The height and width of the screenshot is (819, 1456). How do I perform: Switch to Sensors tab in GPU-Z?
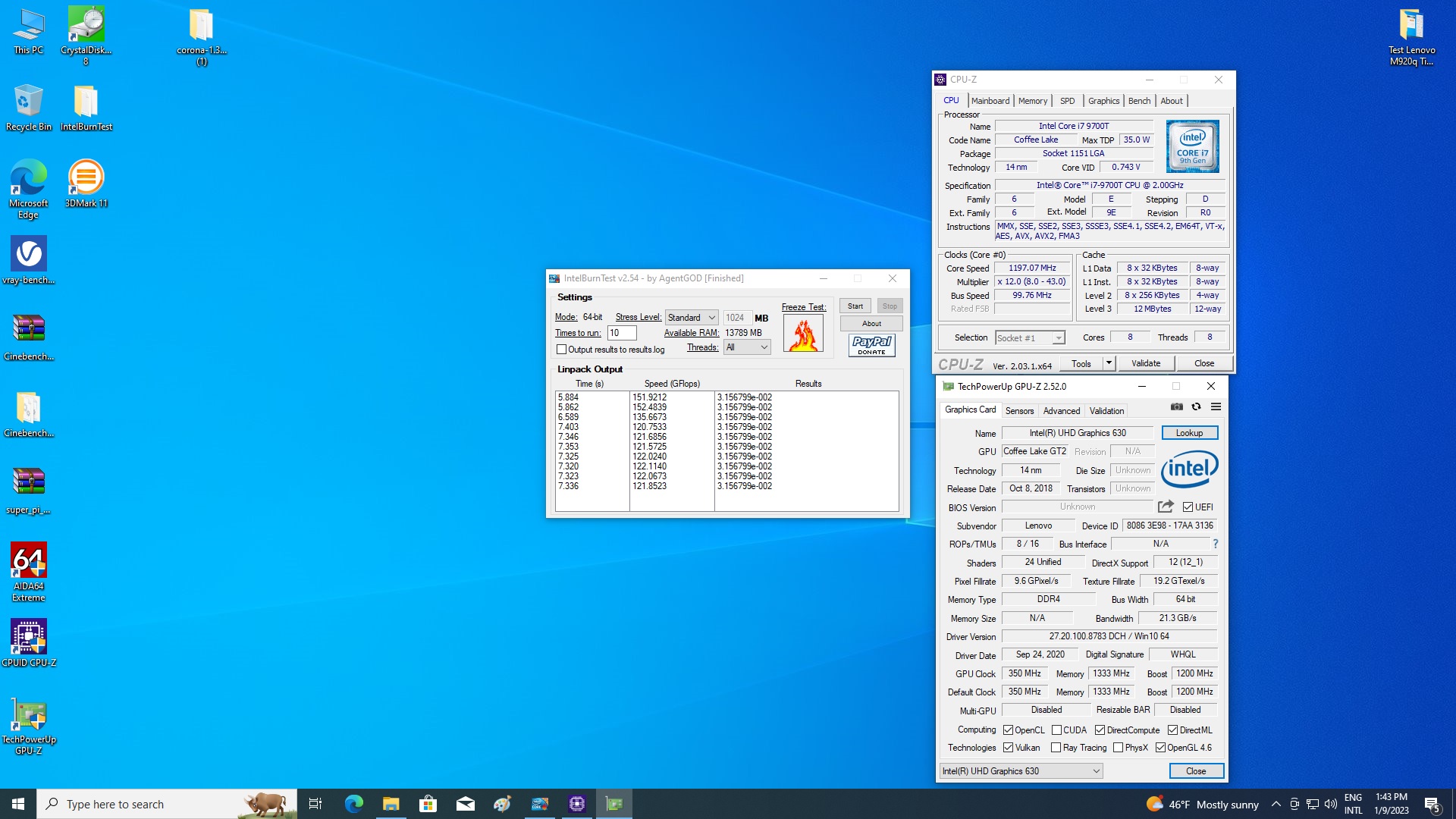1019,411
